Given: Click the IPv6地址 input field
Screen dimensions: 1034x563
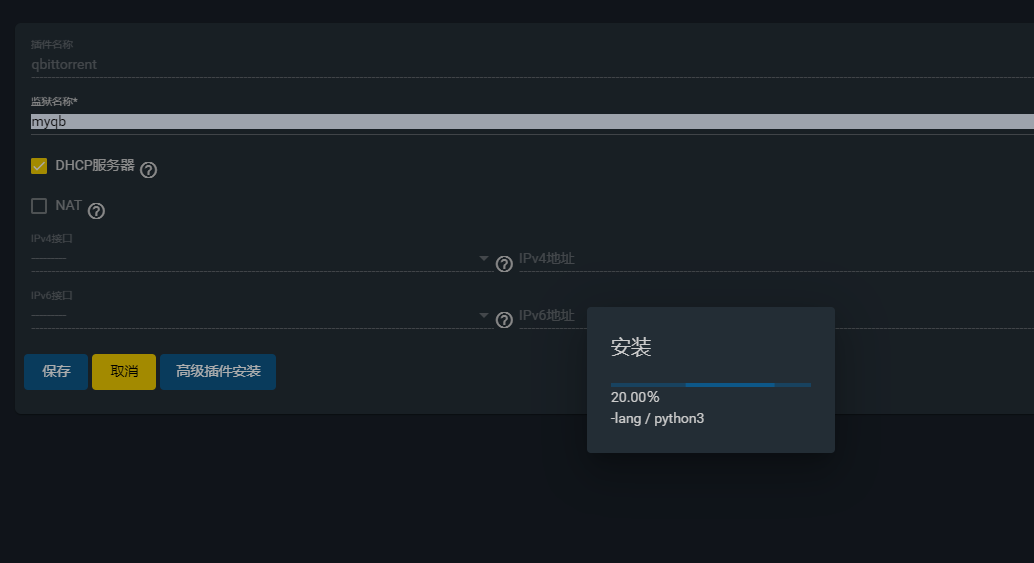Looking at the screenshot, I should tap(553, 315).
